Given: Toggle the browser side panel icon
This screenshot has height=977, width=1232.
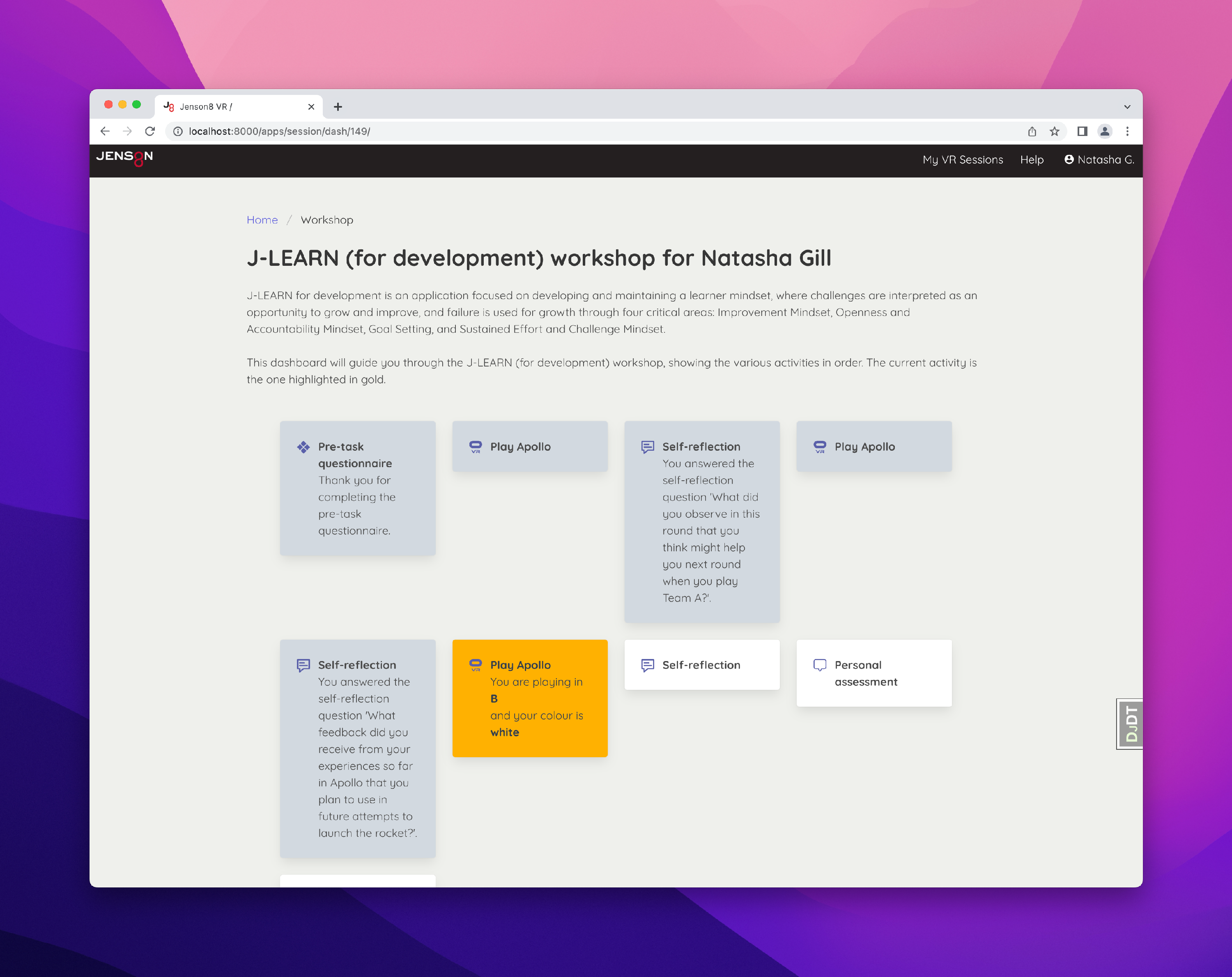Looking at the screenshot, I should pos(1082,131).
